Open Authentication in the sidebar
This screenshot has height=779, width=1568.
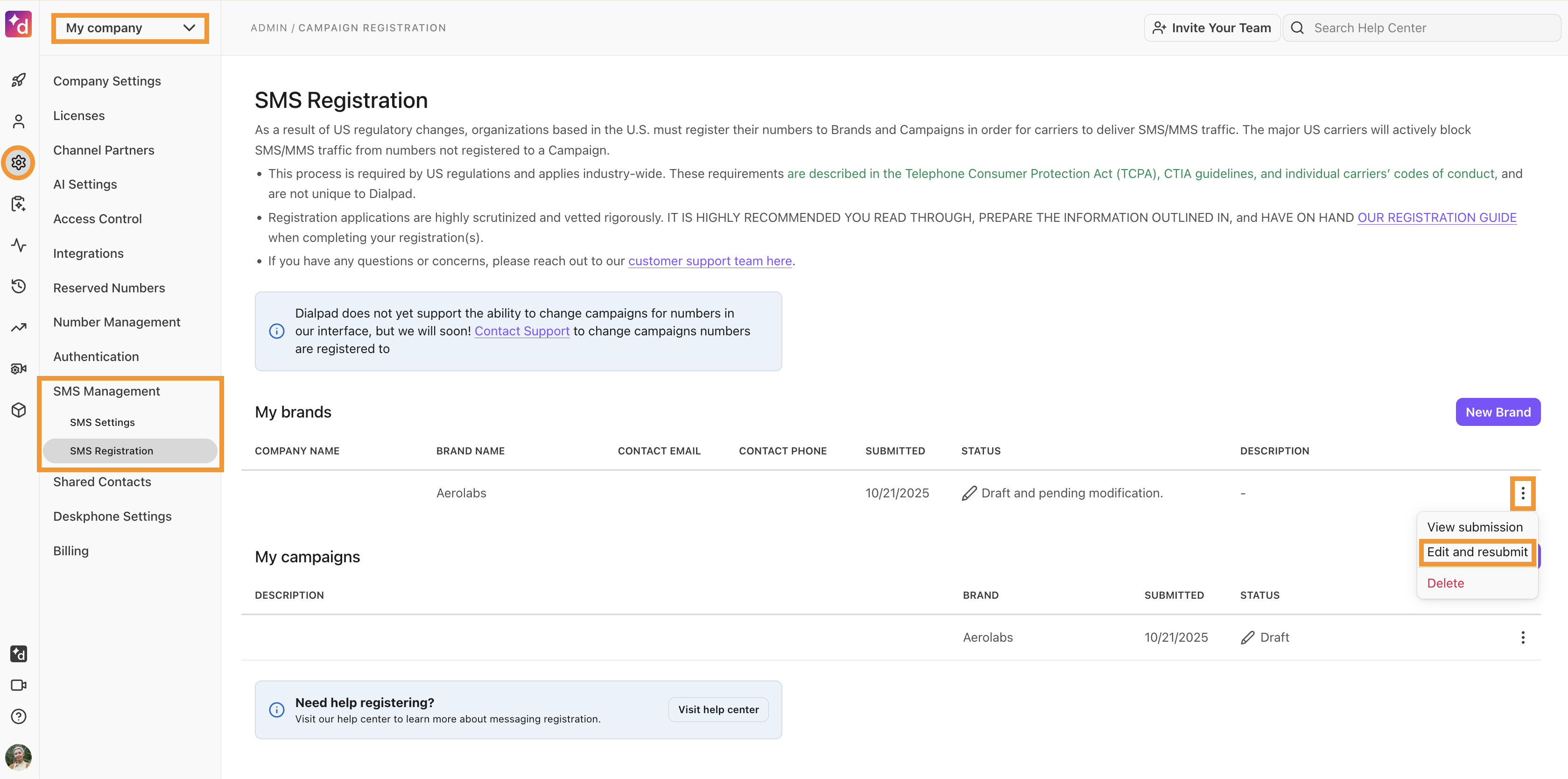(96, 356)
